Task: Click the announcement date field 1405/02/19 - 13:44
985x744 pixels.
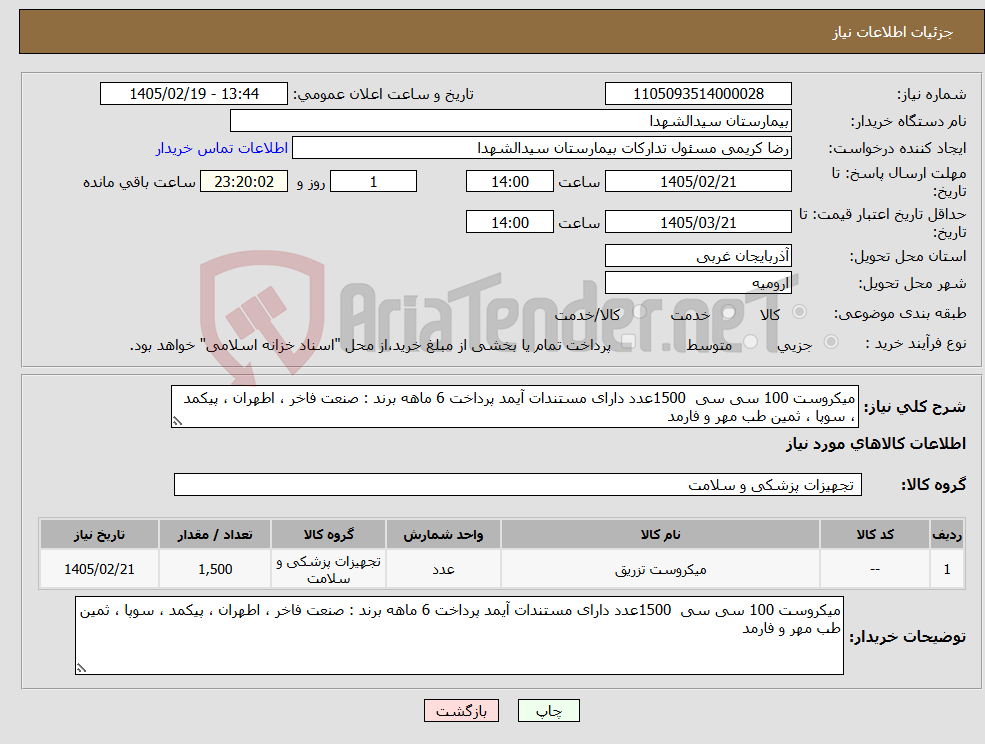Action: pos(193,94)
